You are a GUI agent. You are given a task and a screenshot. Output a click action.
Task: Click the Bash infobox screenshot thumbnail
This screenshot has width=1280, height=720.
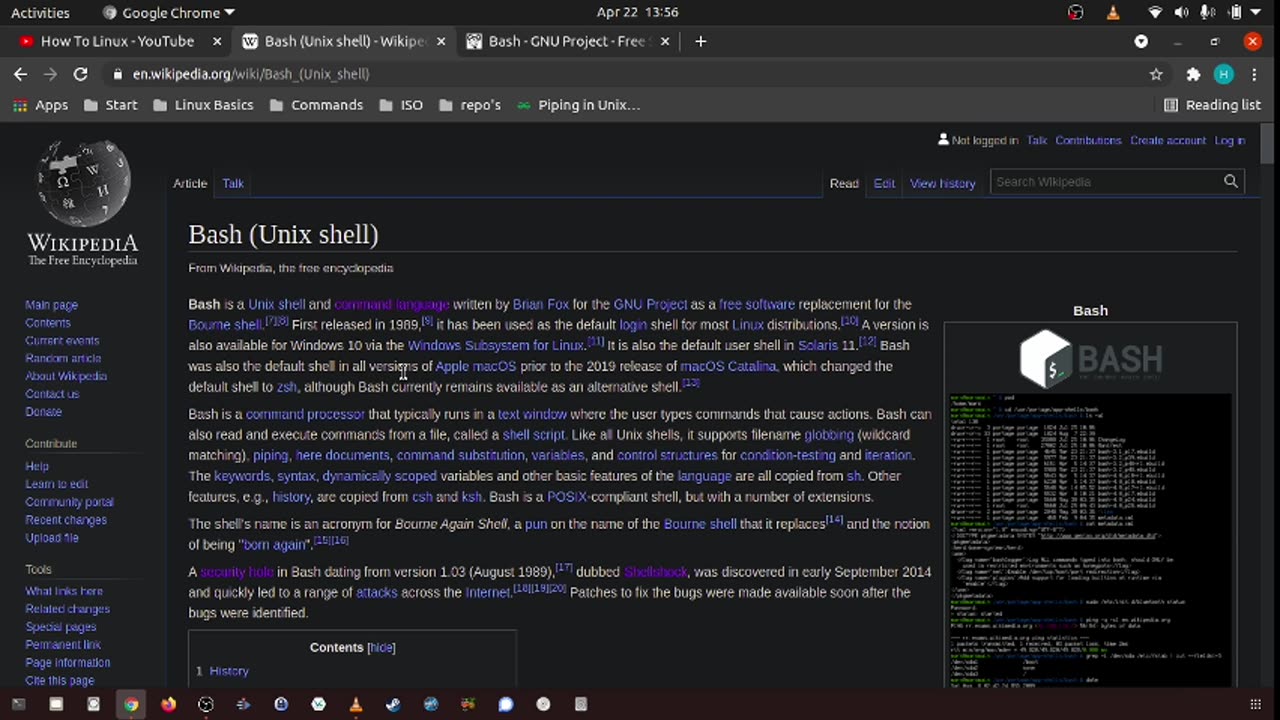[x=1090, y=540]
